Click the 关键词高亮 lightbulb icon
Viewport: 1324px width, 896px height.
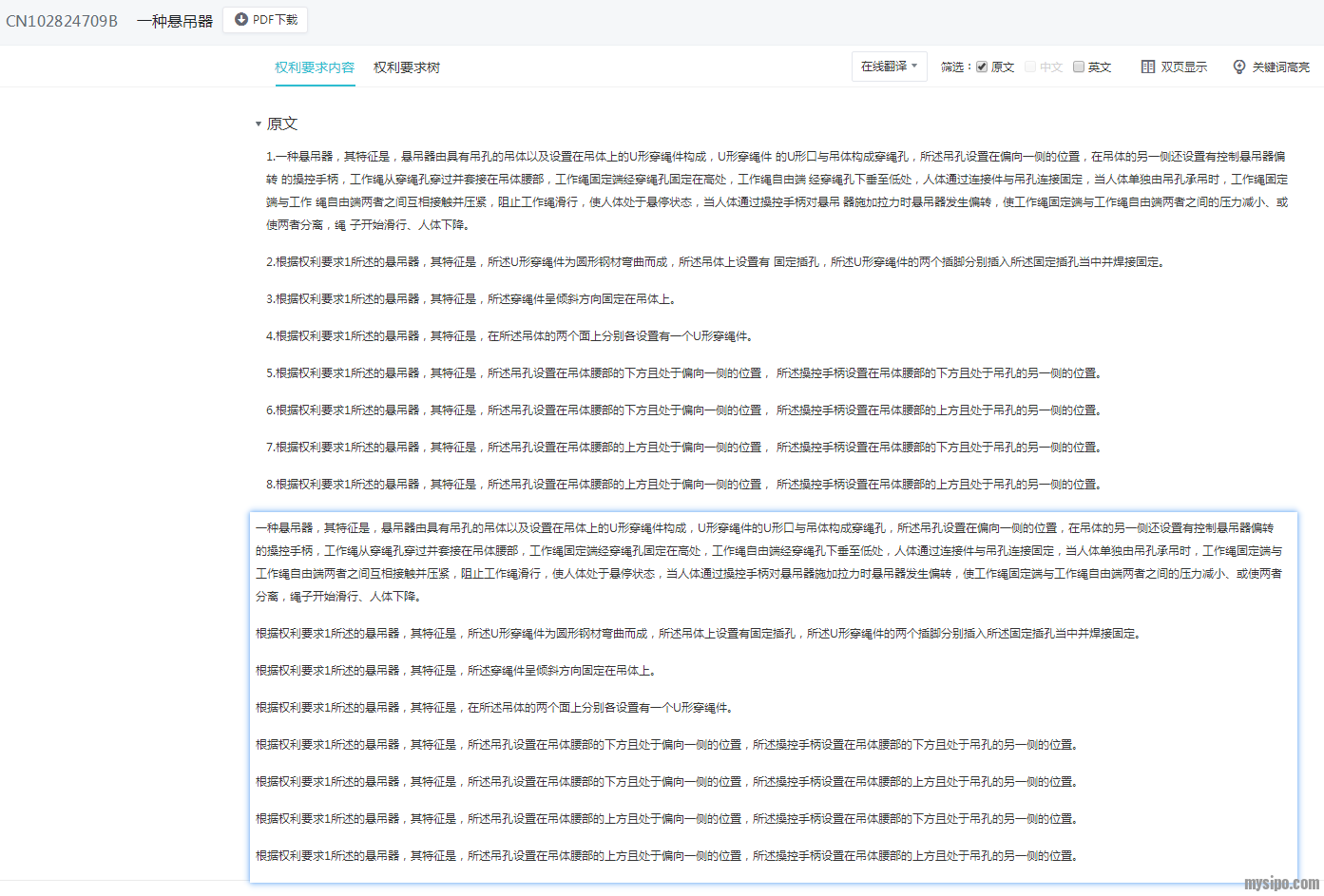tap(1238, 67)
